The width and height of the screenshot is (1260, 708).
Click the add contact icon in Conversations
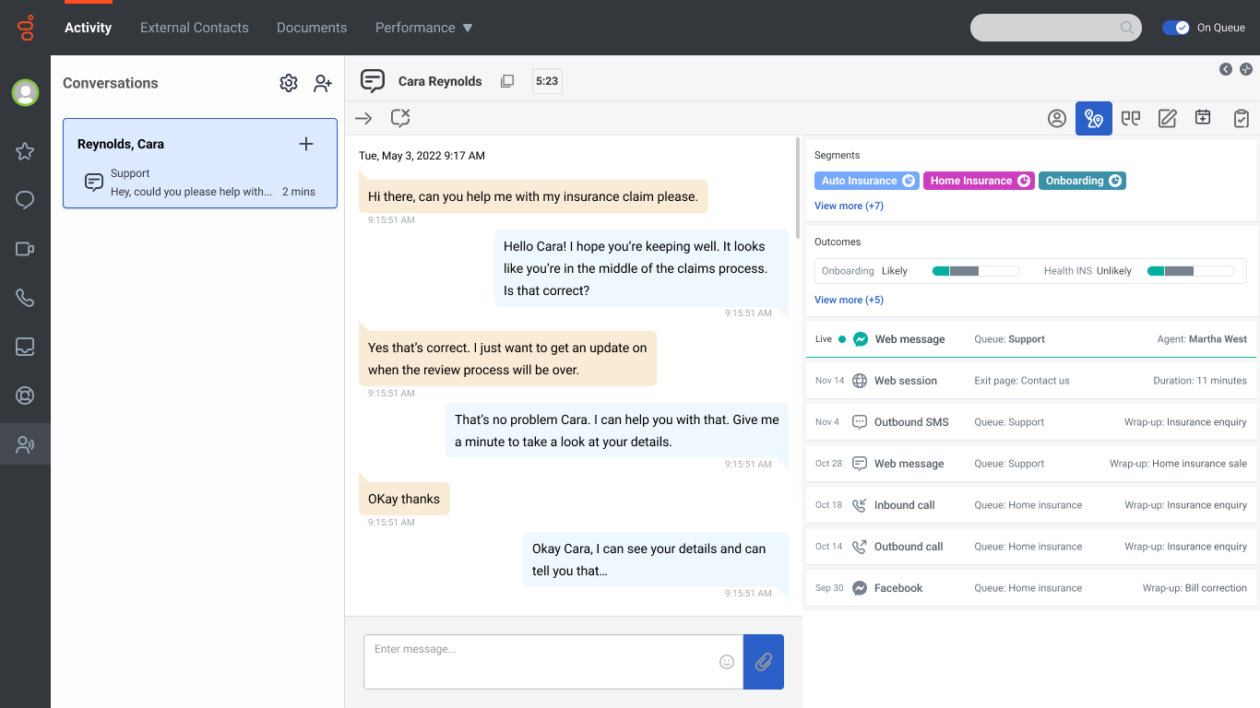[x=322, y=83]
